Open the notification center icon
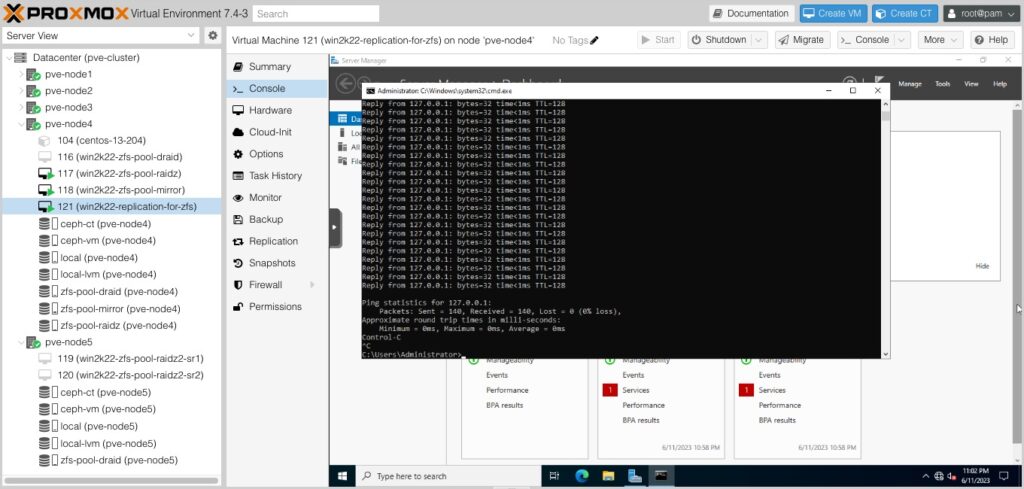 click(x=1004, y=476)
